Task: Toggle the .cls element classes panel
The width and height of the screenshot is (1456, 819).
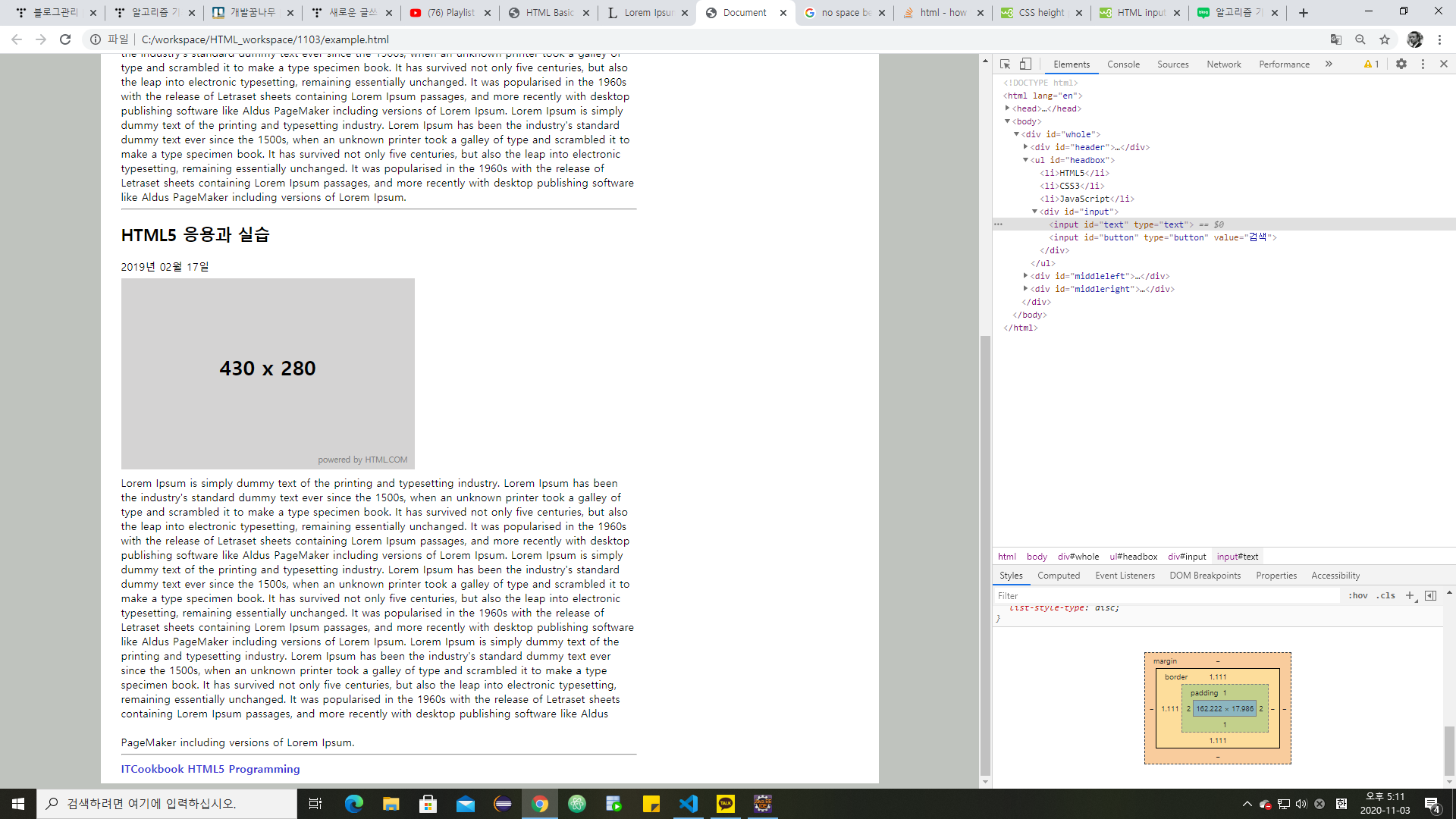Action: tap(1386, 595)
